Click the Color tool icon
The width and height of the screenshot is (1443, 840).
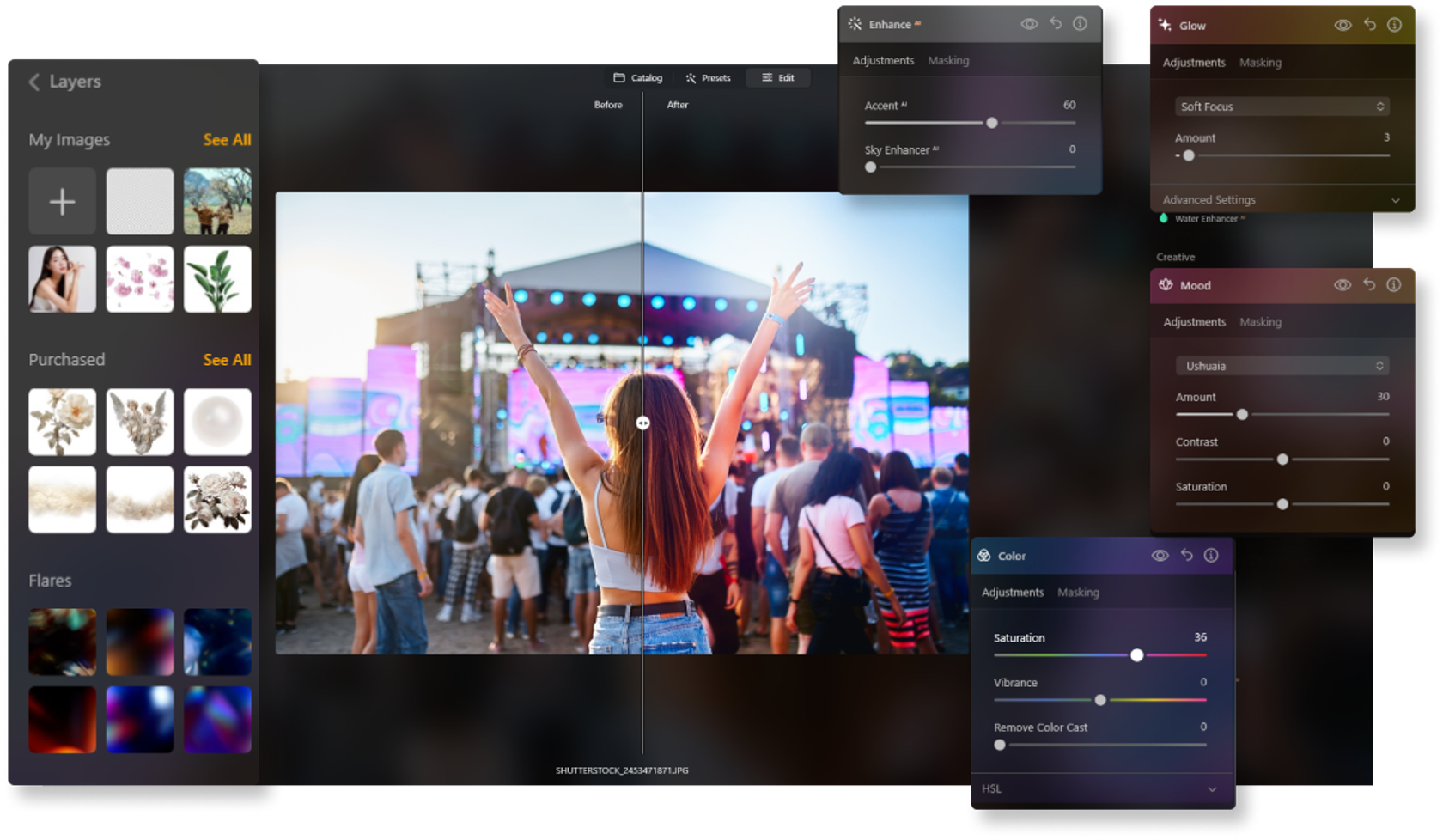point(983,556)
